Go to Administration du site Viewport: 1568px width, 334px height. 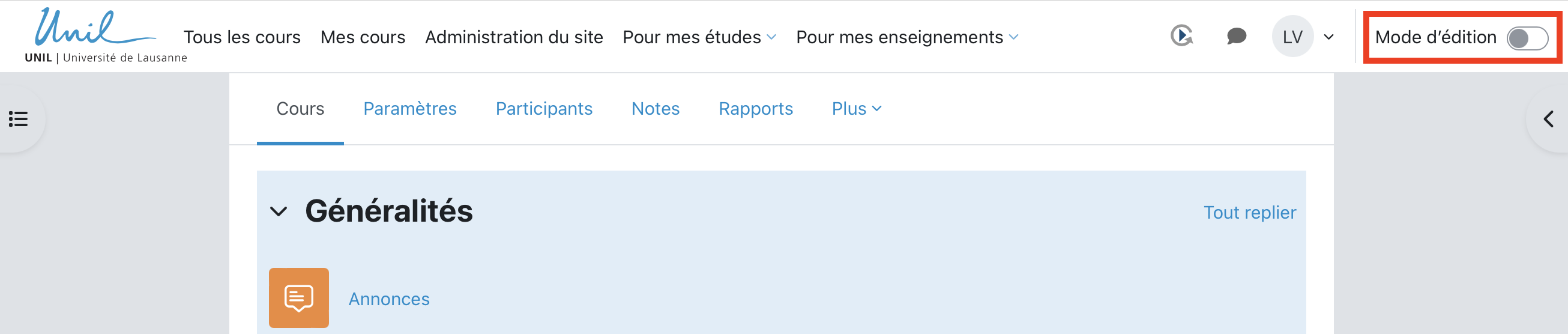pos(514,37)
